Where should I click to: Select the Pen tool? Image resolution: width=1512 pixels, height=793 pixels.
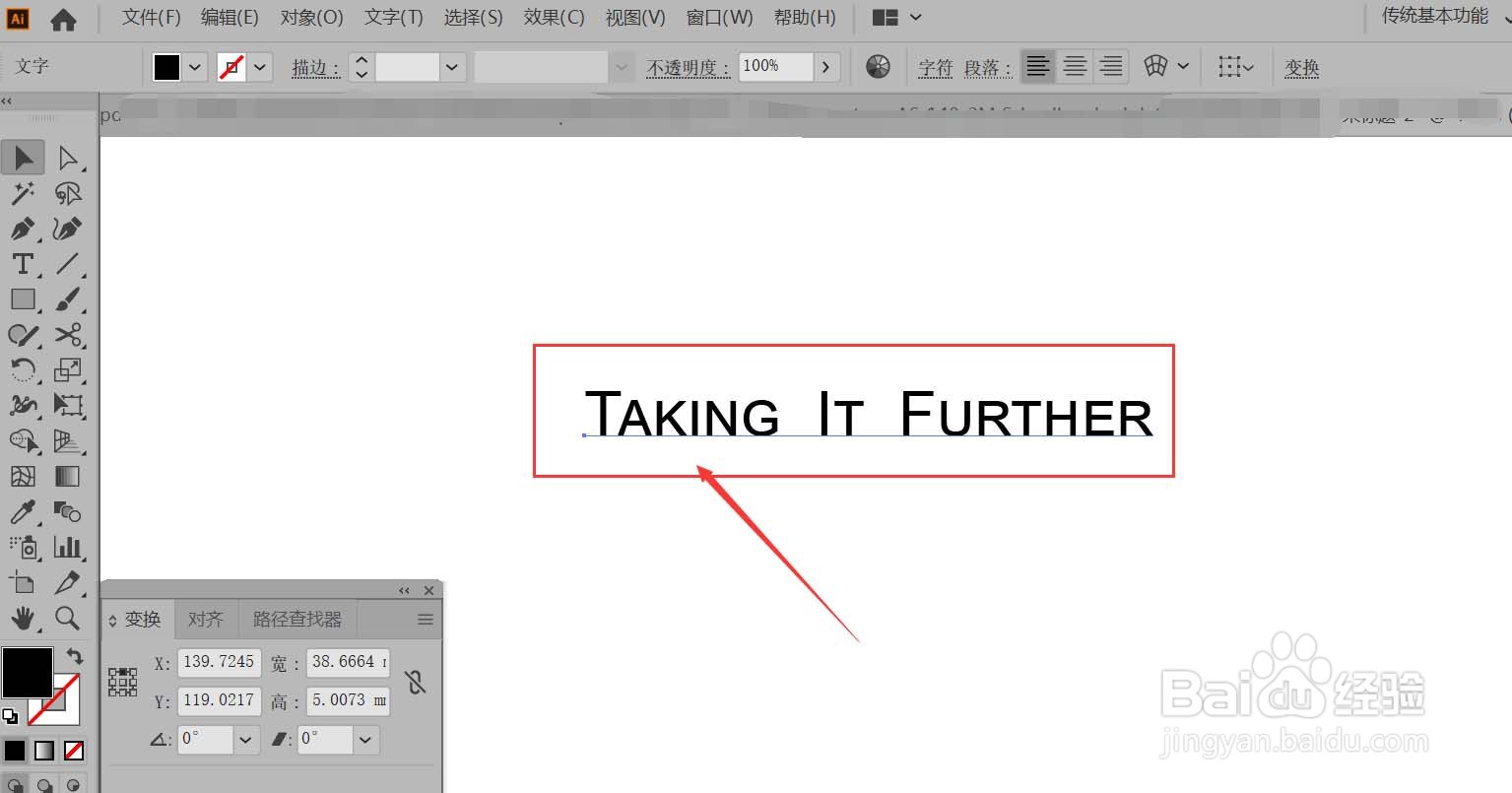(x=23, y=229)
